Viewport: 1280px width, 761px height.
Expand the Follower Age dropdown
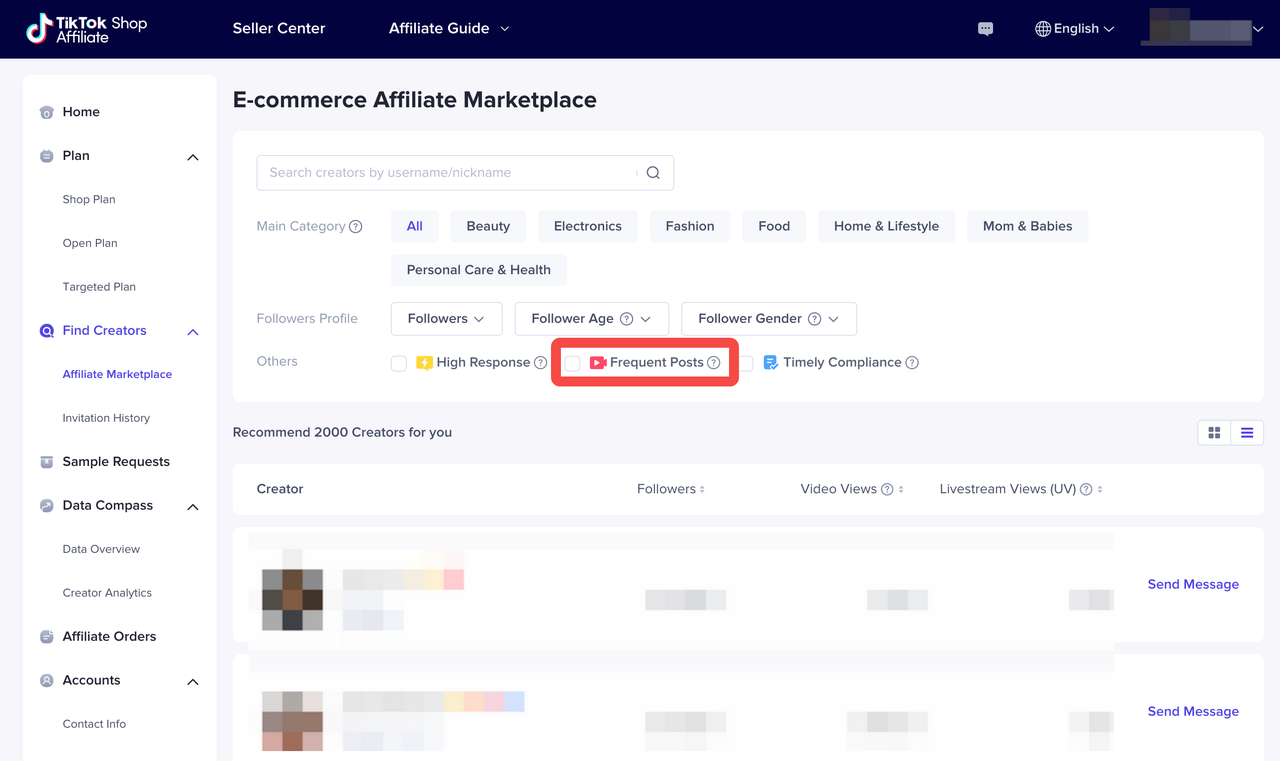click(591, 319)
